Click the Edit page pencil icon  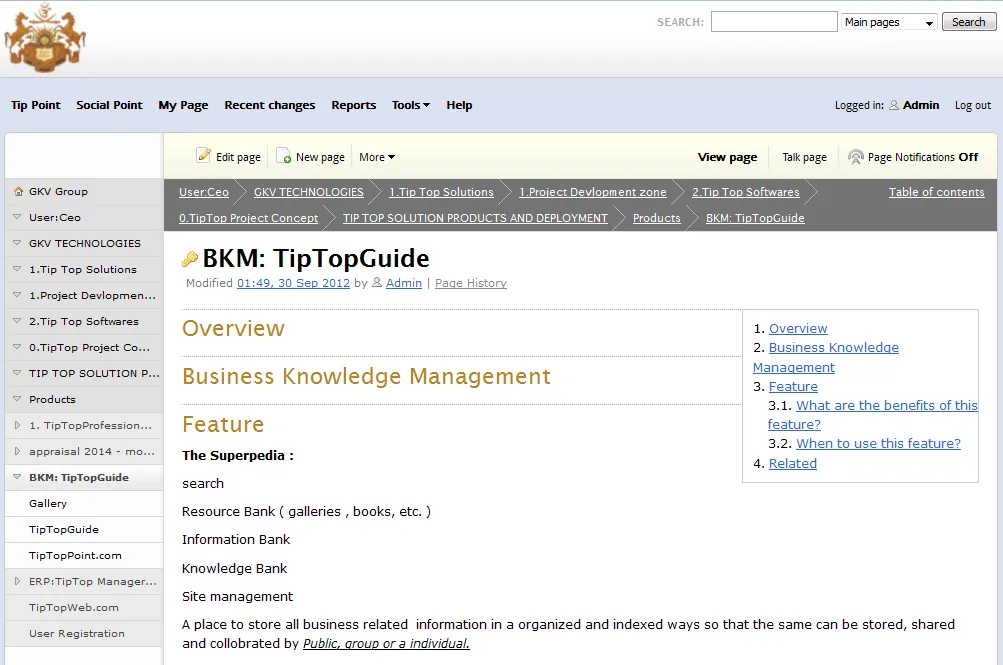coord(204,156)
